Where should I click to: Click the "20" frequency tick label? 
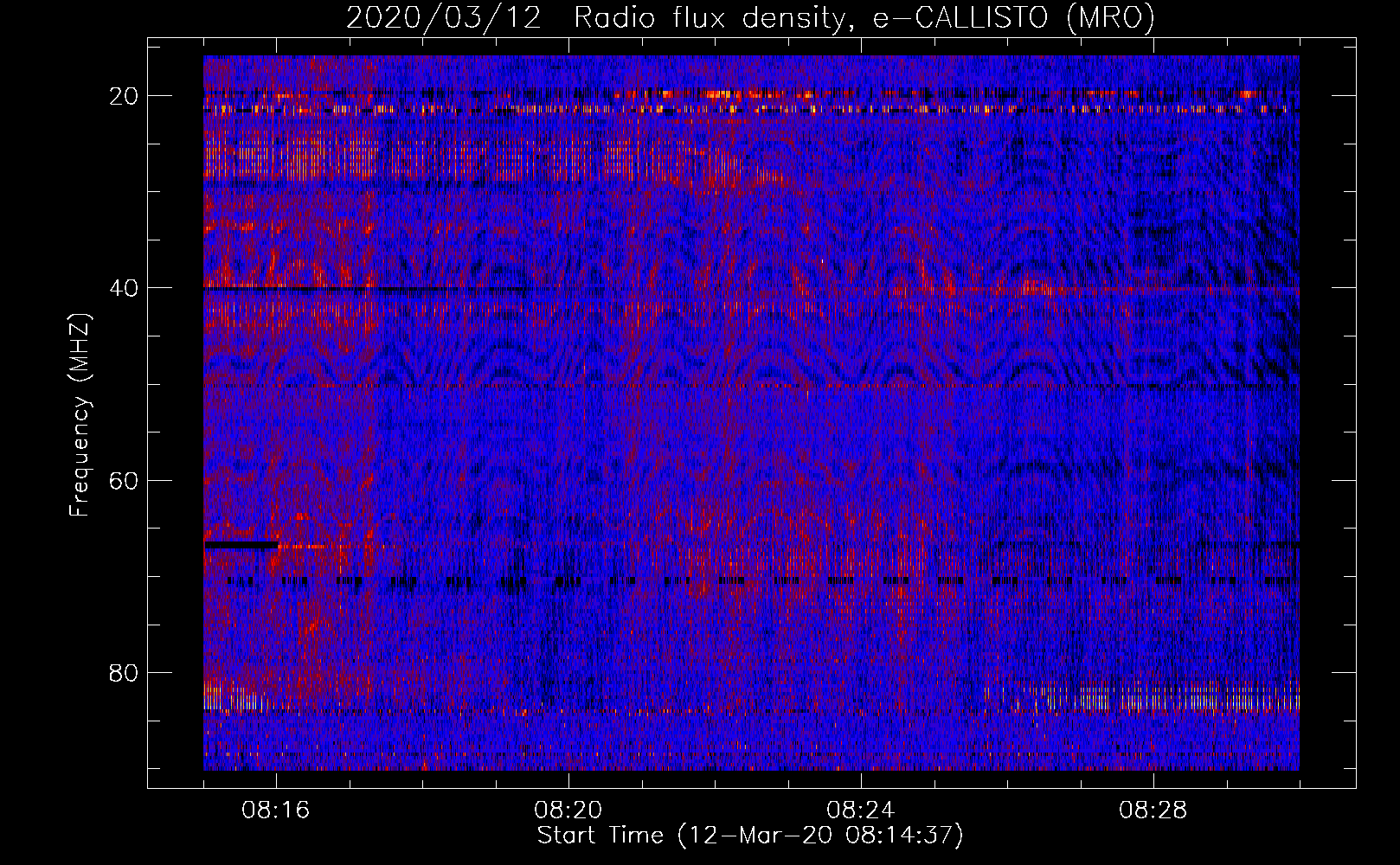click(x=124, y=96)
